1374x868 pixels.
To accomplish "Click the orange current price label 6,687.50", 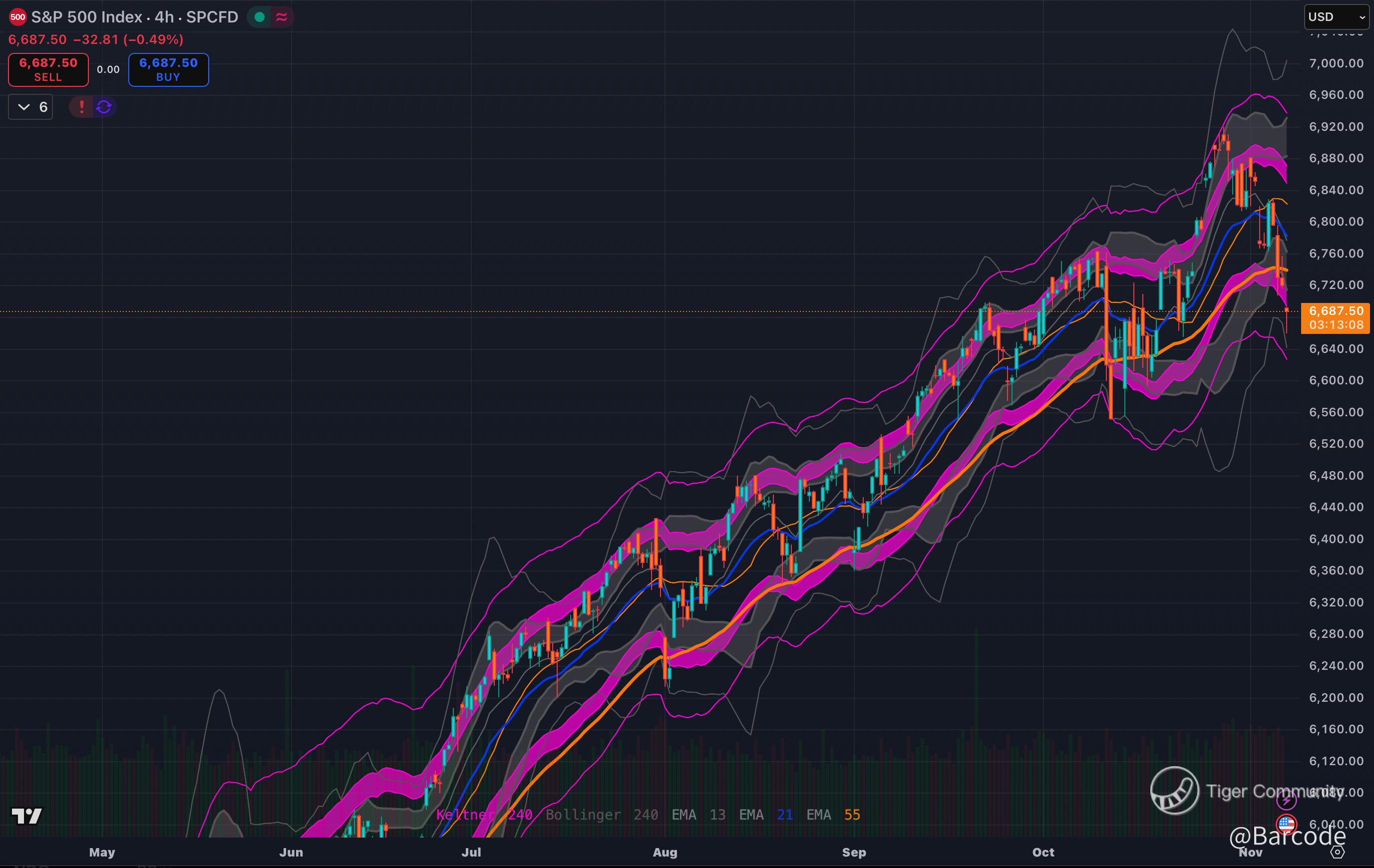I will [x=1336, y=317].
